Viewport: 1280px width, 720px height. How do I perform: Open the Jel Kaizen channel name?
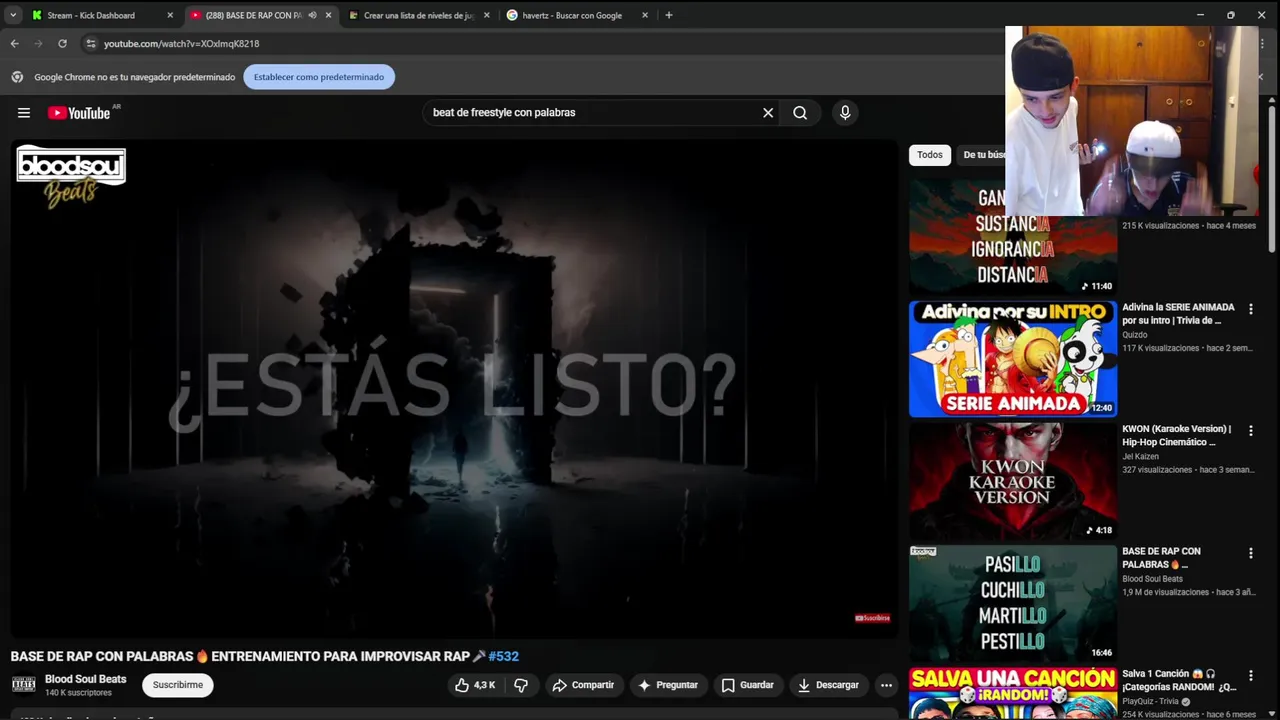point(1140,457)
